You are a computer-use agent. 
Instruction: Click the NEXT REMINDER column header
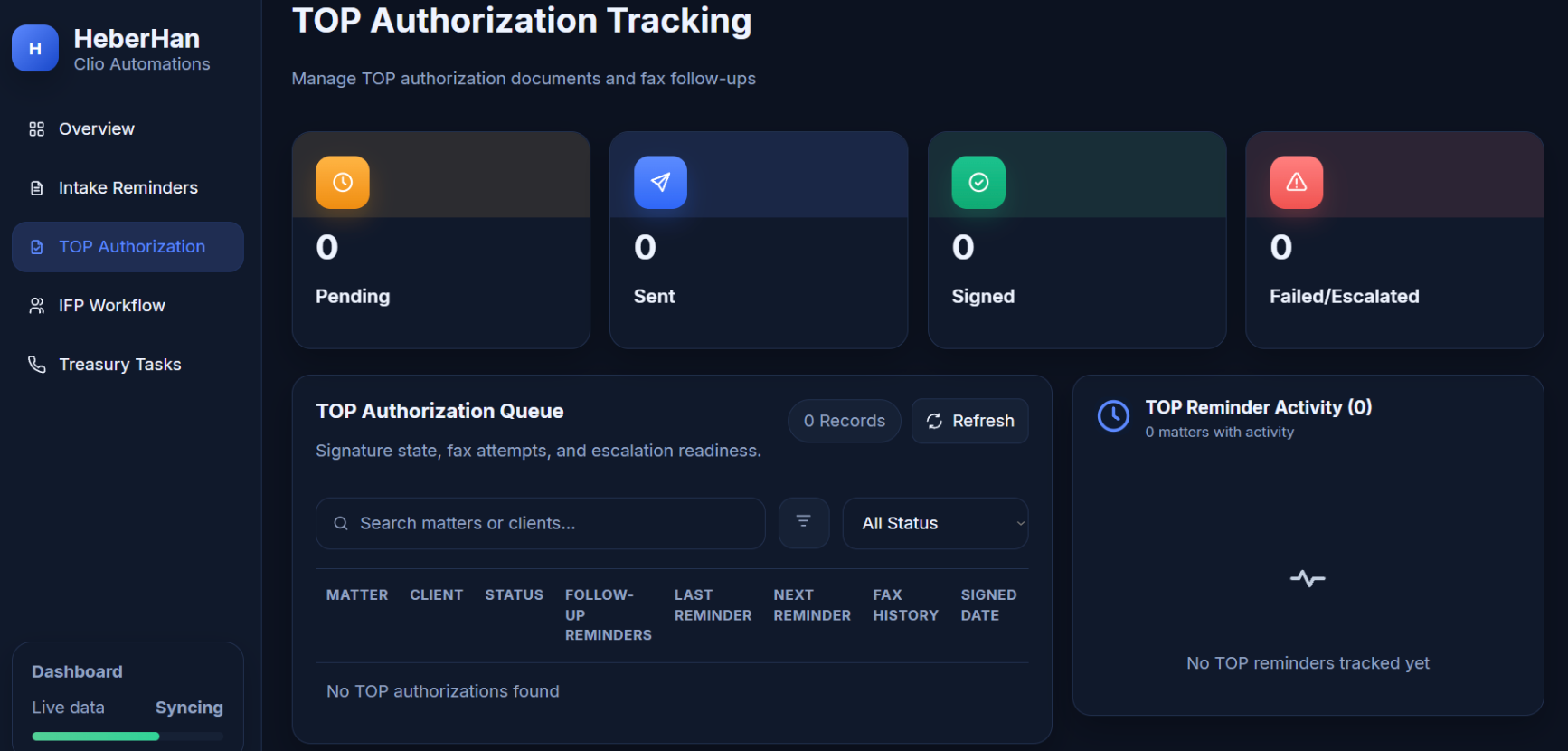click(813, 605)
